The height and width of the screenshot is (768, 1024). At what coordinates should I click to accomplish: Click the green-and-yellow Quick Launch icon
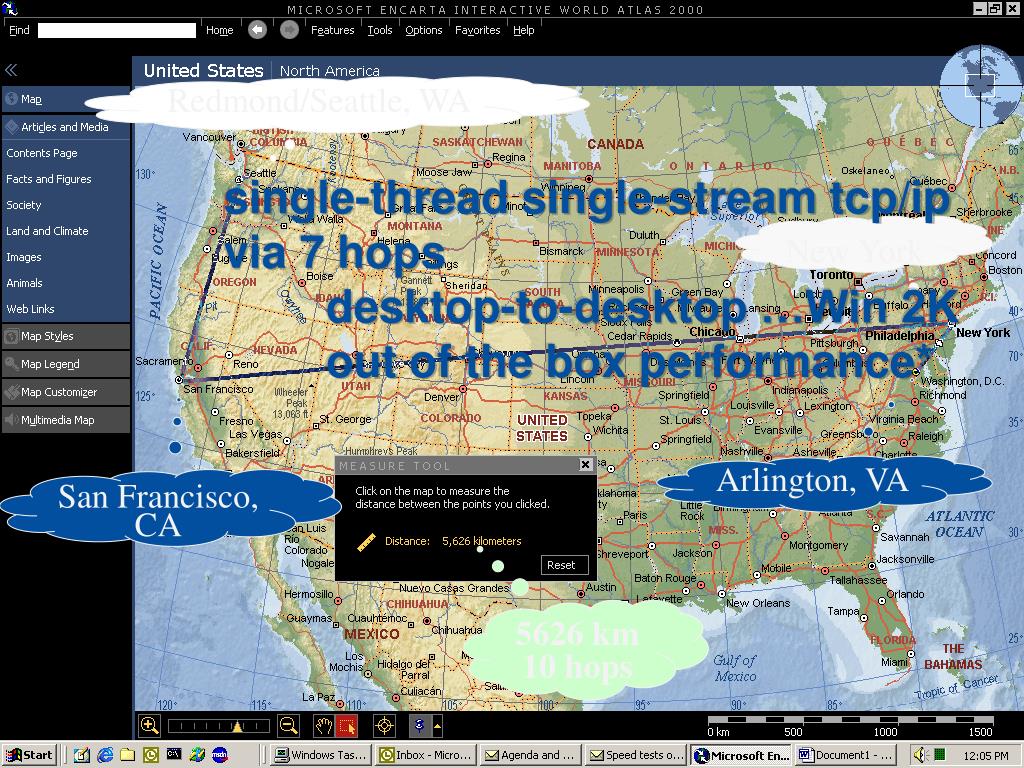[197, 756]
